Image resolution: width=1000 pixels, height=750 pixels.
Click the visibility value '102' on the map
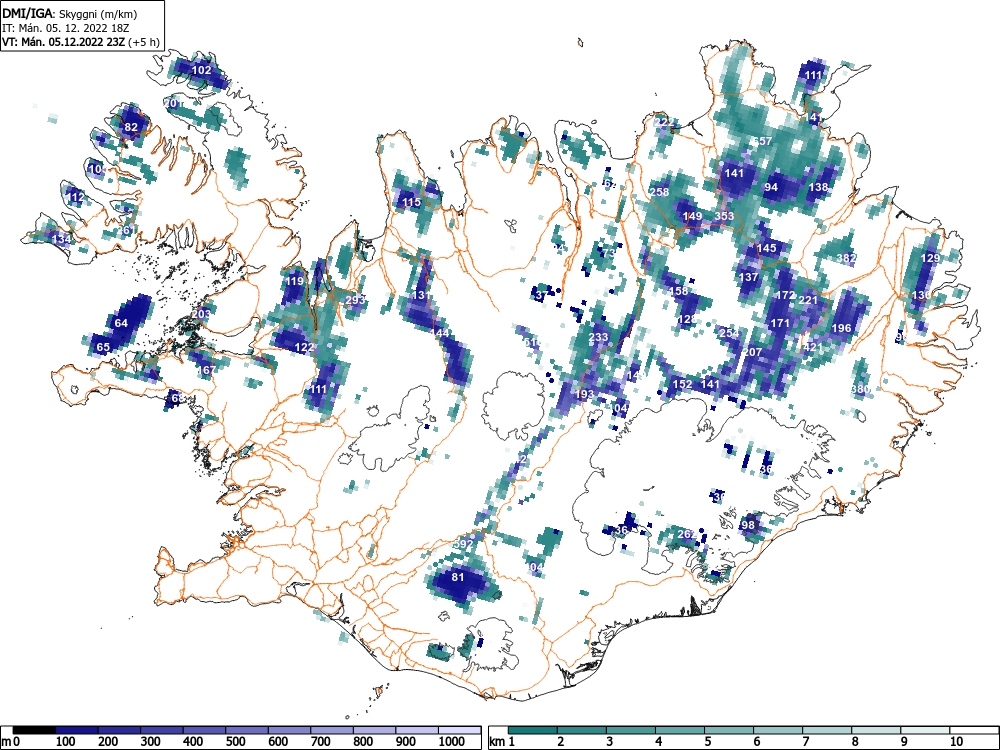pyautogui.click(x=202, y=70)
